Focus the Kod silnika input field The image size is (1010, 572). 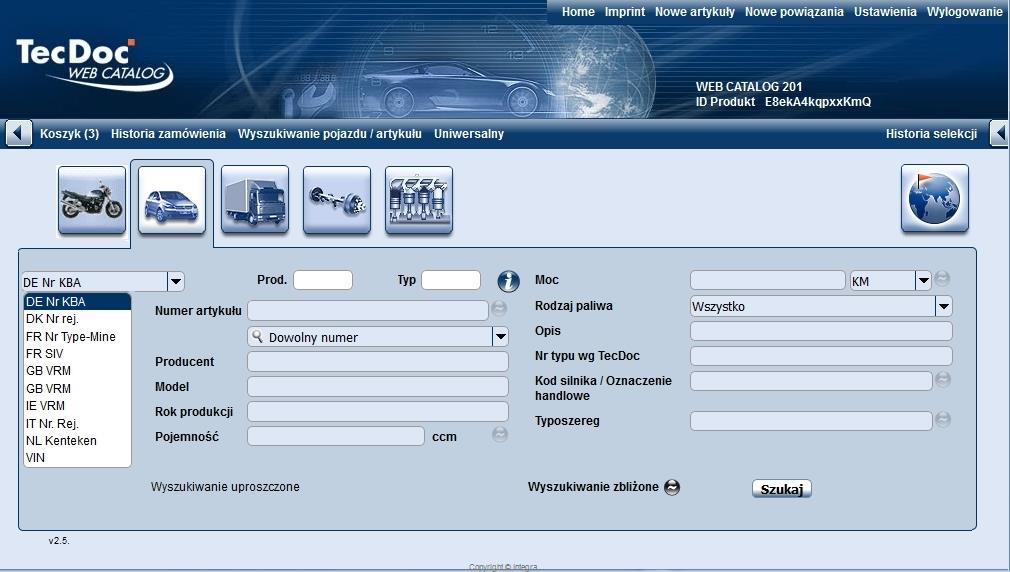pyautogui.click(x=811, y=381)
